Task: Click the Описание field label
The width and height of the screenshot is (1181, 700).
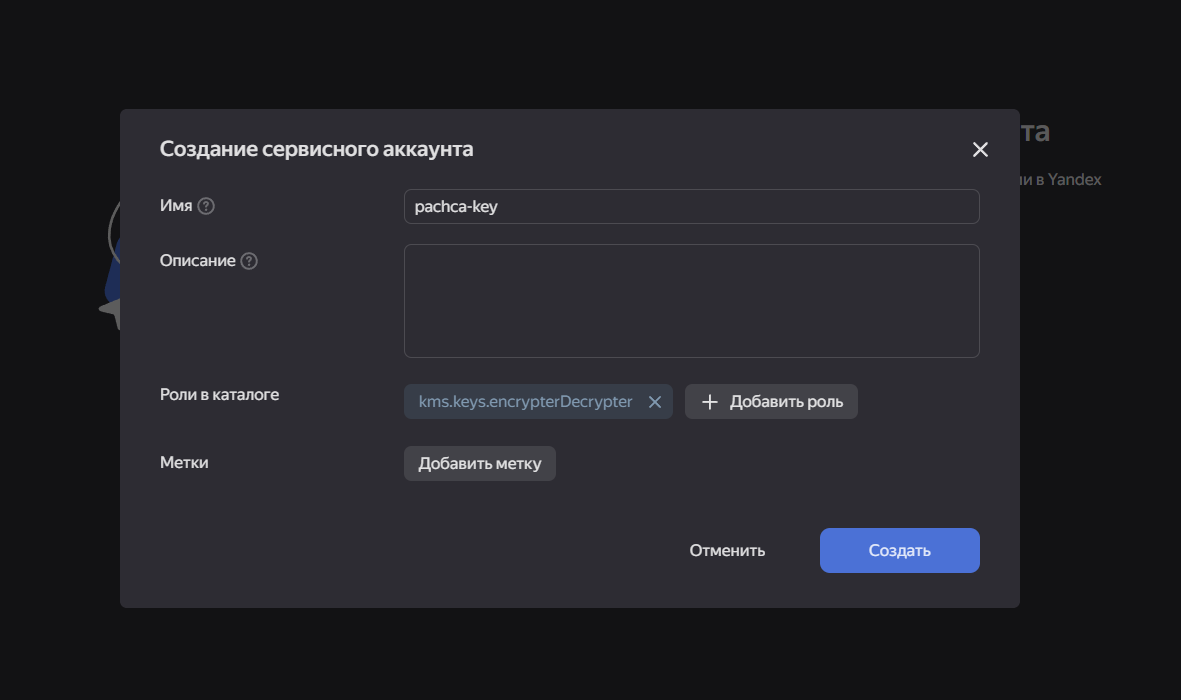Action: pyautogui.click(x=197, y=261)
